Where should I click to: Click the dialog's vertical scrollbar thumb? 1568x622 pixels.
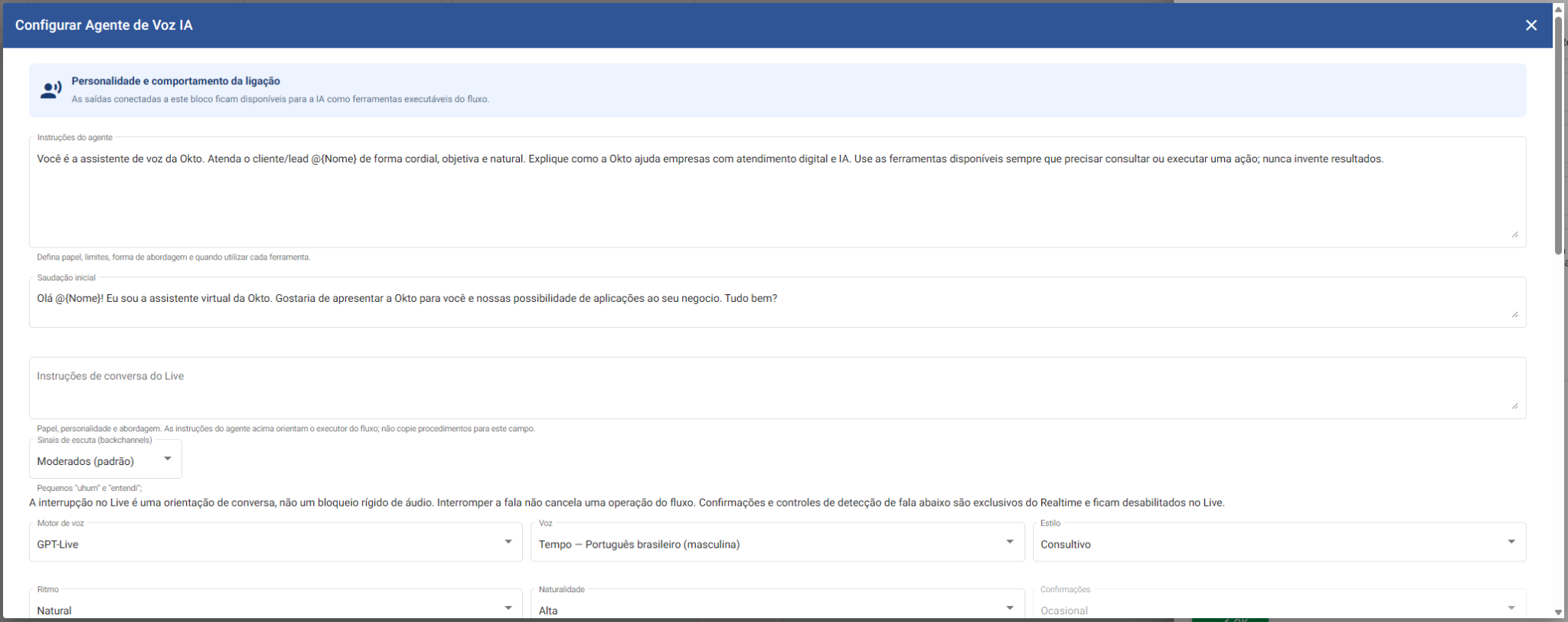coord(1558,134)
